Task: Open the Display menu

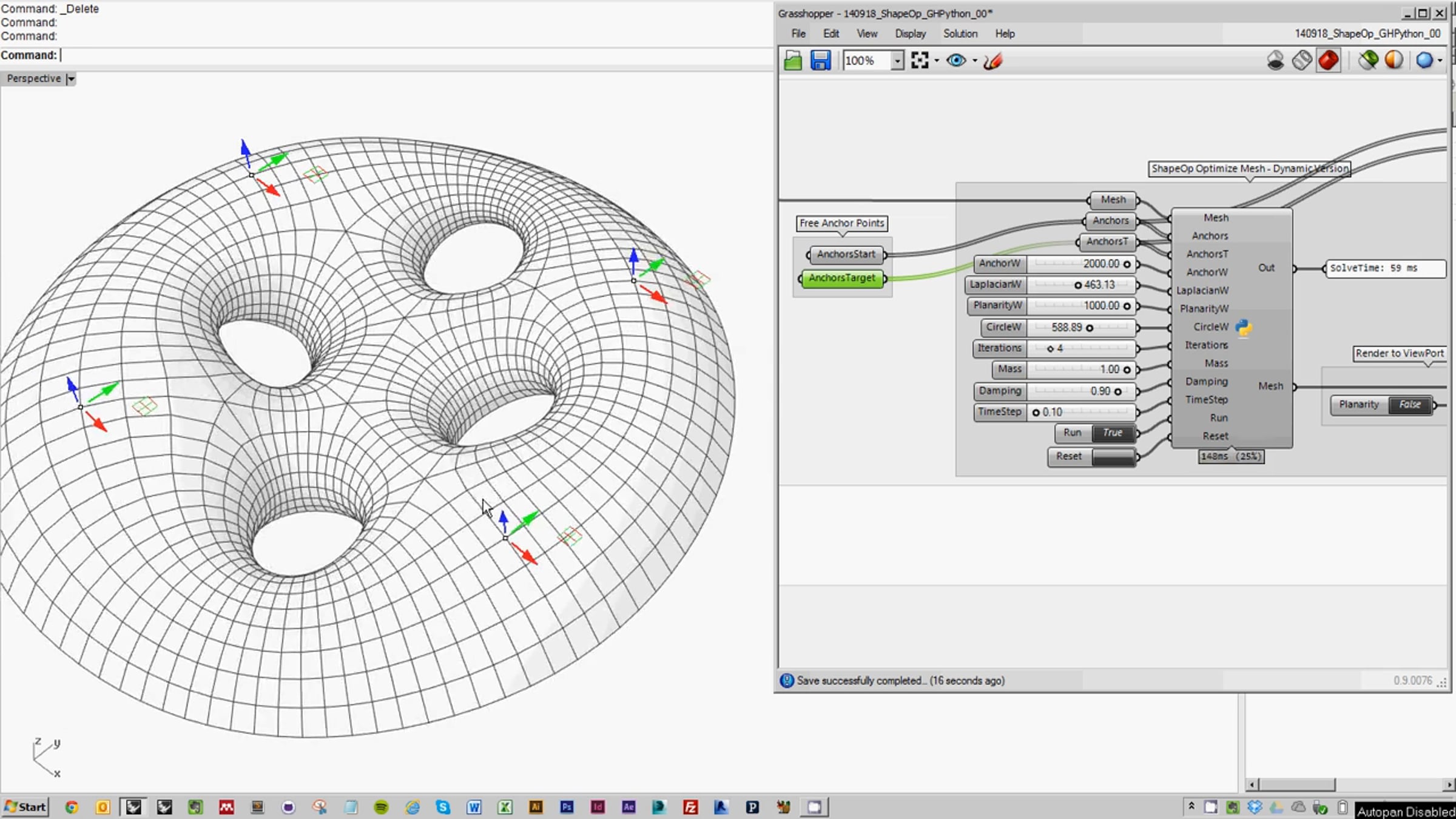Action: pos(910,34)
